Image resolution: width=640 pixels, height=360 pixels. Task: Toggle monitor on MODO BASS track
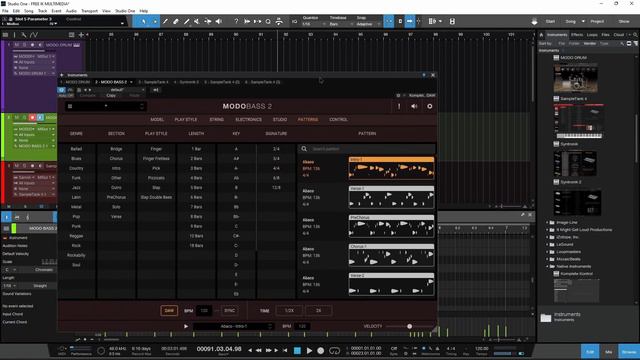coord(40,118)
